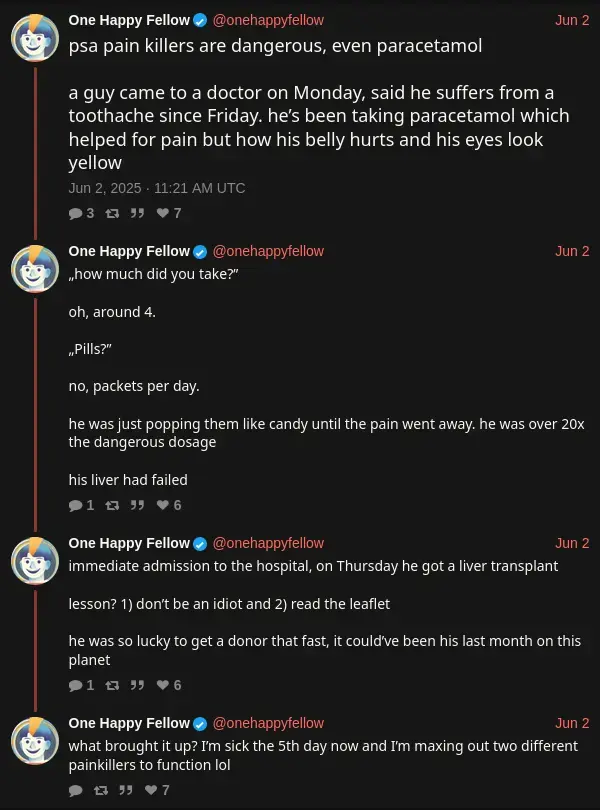The height and width of the screenshot is (810, 600).
Task: Quote the first tweet via quote icon
Action: (138, 213)
